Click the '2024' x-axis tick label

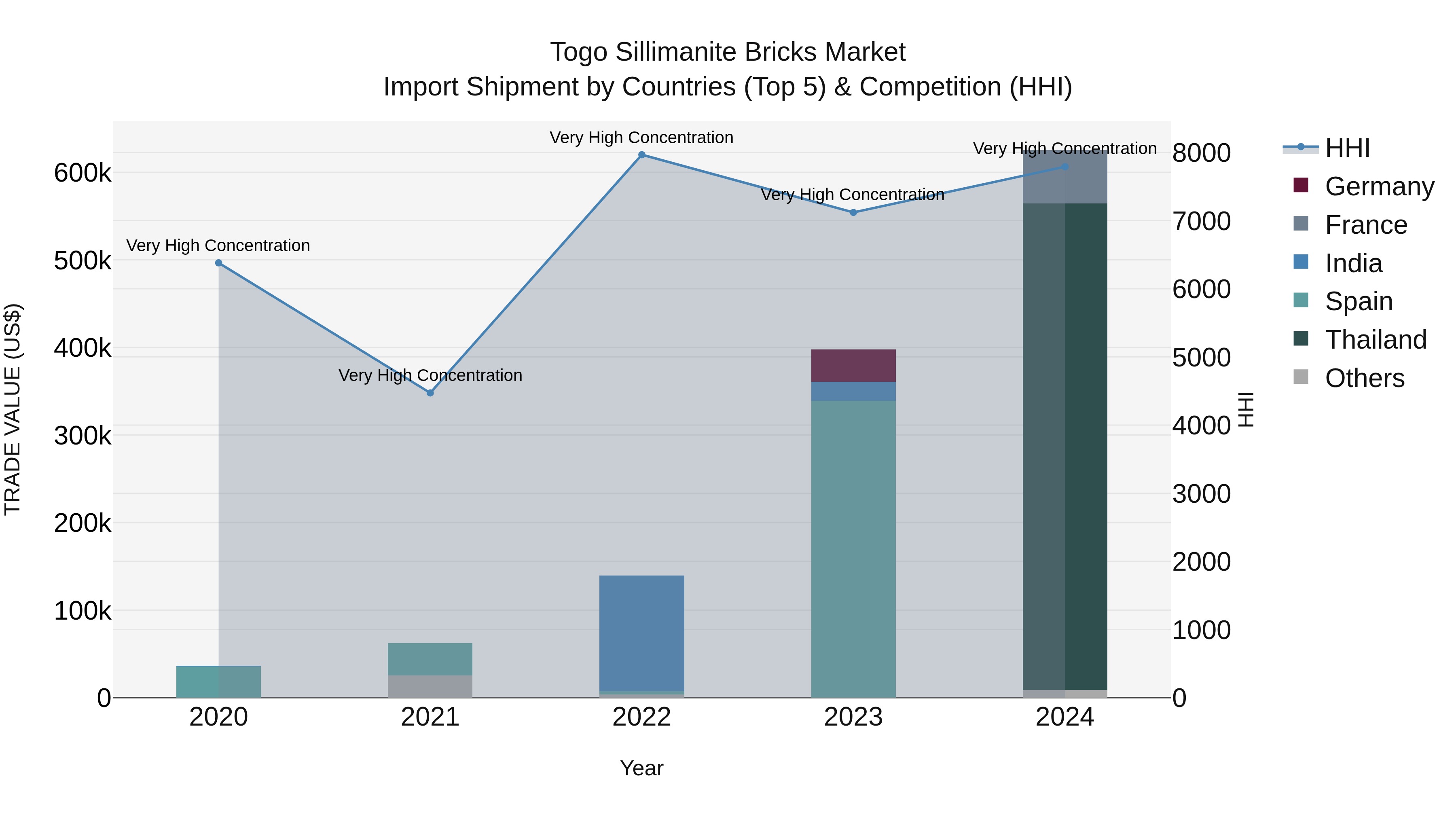[x=1065, y=717]
